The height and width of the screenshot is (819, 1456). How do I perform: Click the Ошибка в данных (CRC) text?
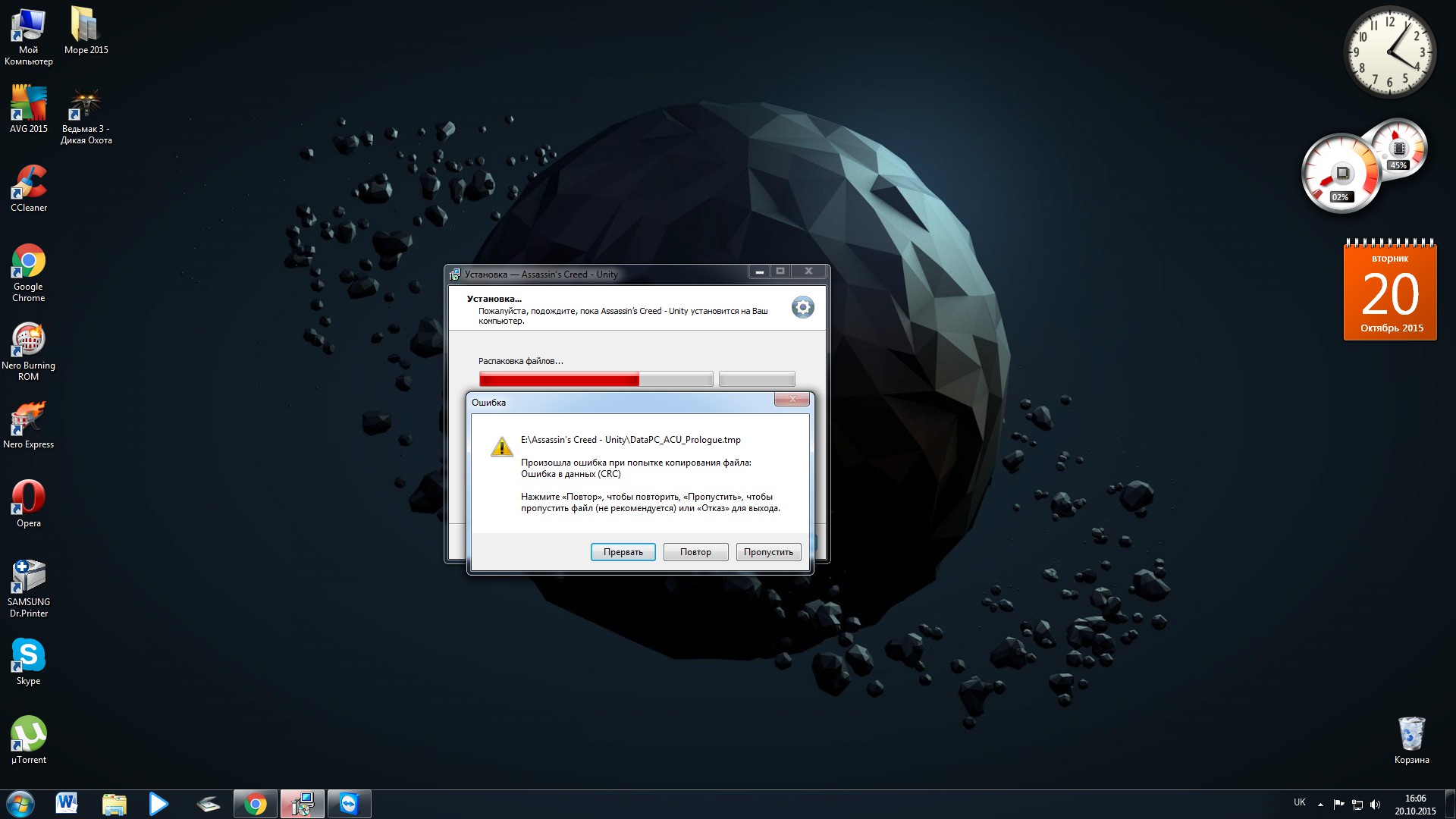click(570, 474)
